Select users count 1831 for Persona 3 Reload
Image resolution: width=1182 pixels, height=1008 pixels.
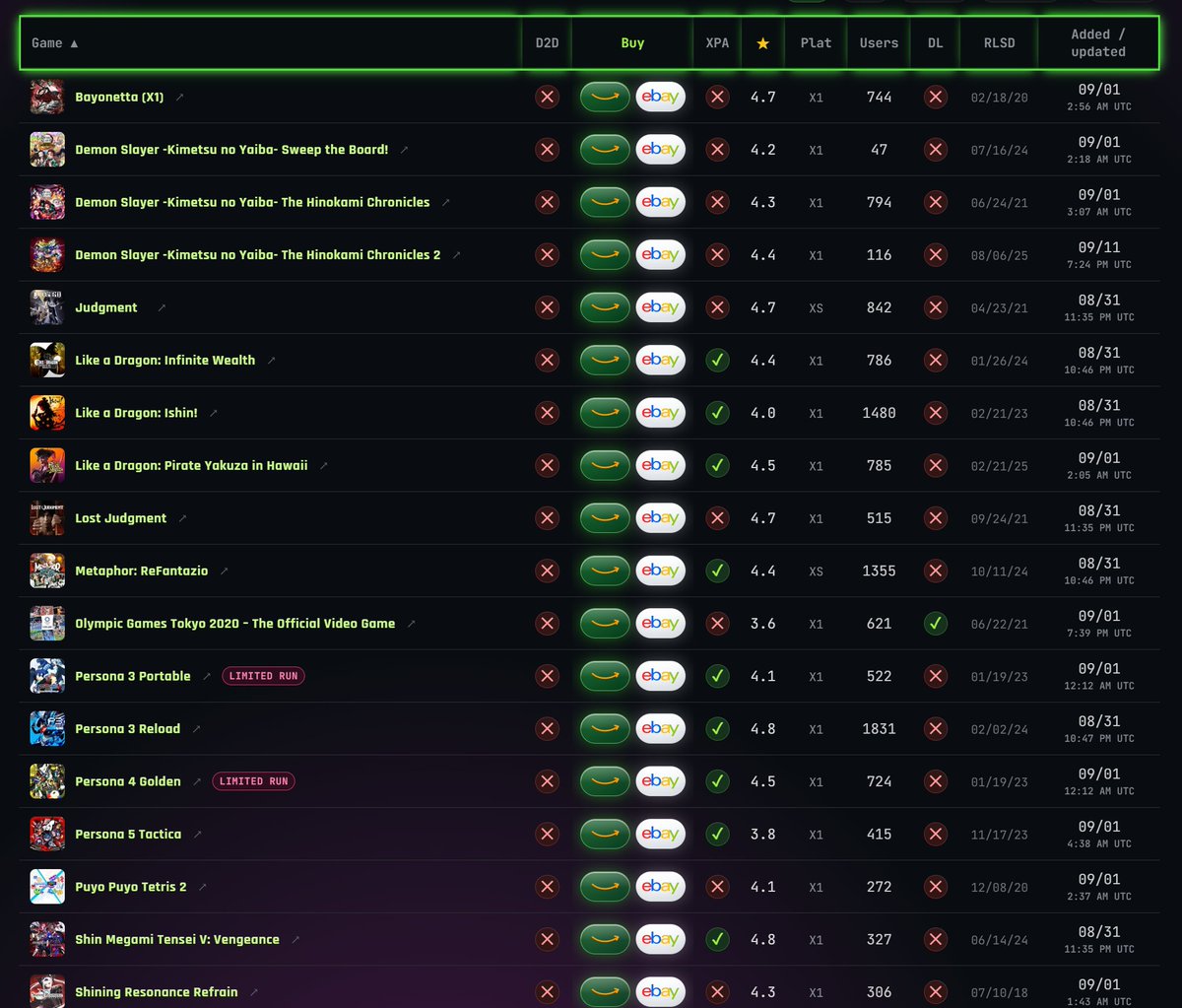coord(879,729)
